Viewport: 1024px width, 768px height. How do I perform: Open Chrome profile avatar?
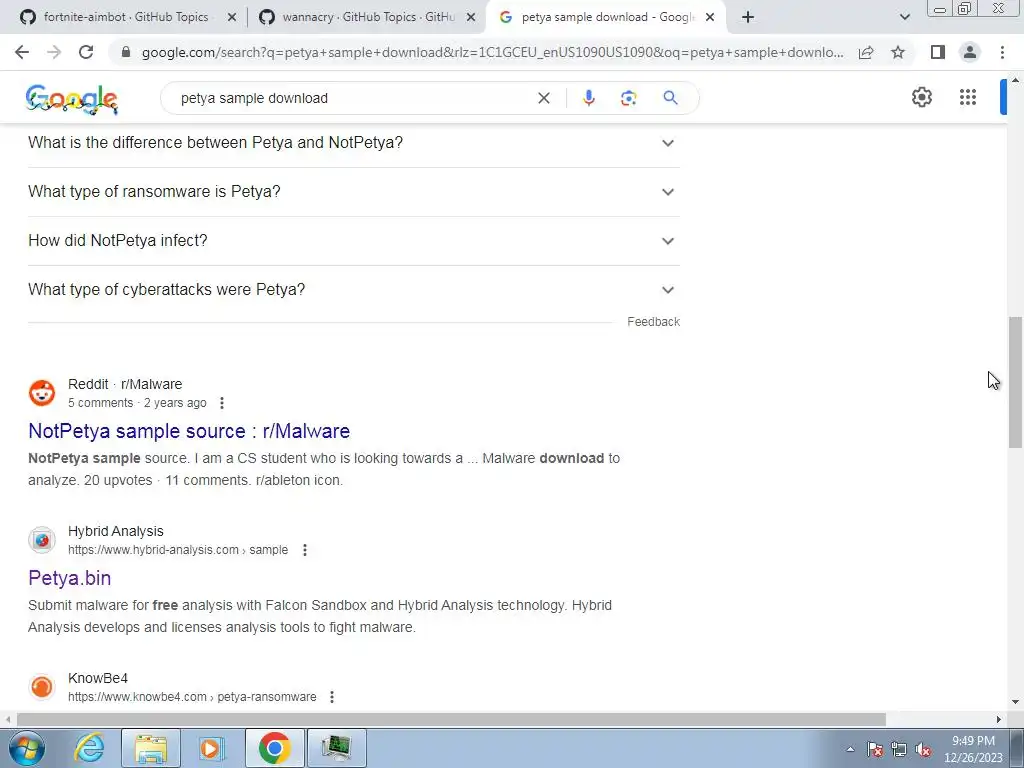pos(970,52)
